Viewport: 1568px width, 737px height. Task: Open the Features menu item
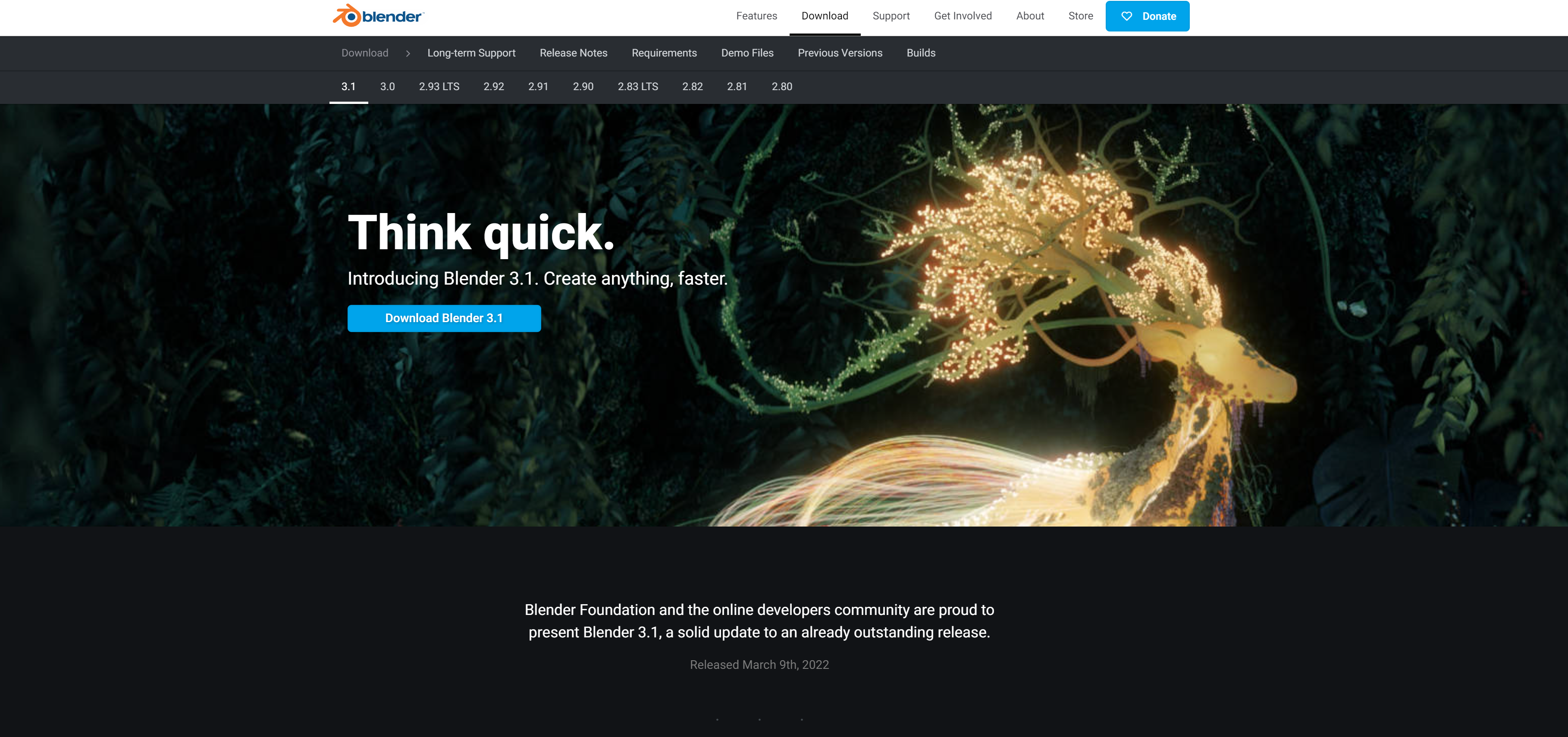(x=756, y=16)
